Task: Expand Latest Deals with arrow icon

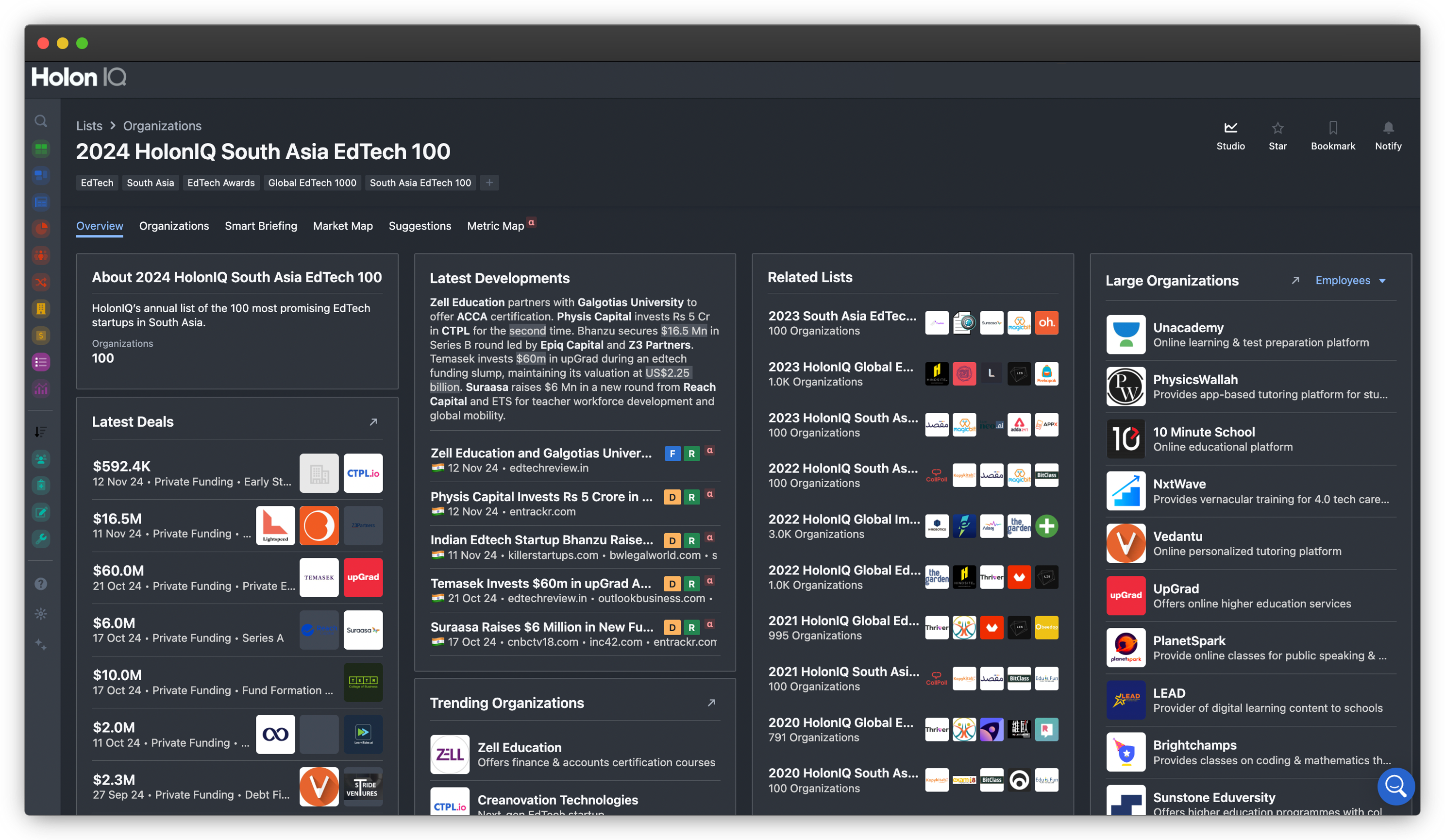Action: (373, 422)
